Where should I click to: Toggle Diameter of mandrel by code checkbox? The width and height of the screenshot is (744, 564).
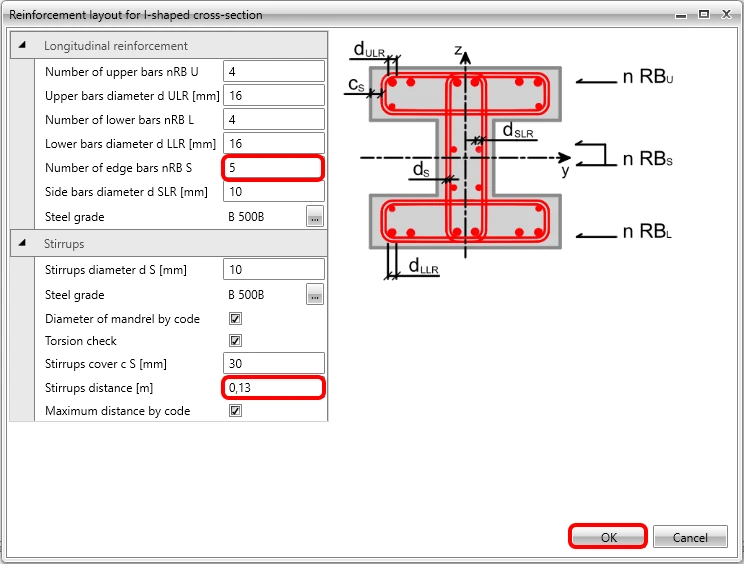(x=235, y=318)
